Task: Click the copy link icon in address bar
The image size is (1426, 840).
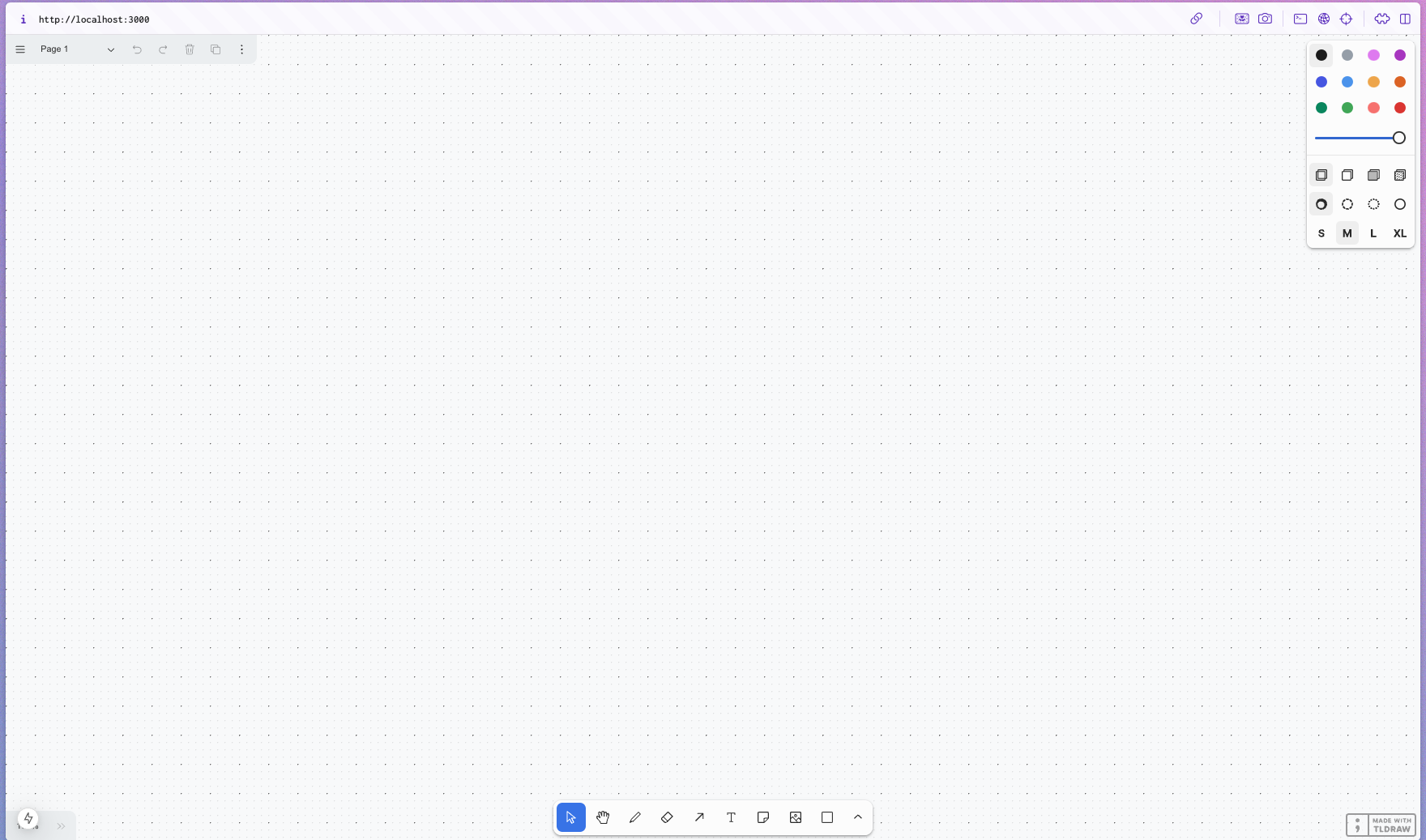Action: coord(1196,19)
